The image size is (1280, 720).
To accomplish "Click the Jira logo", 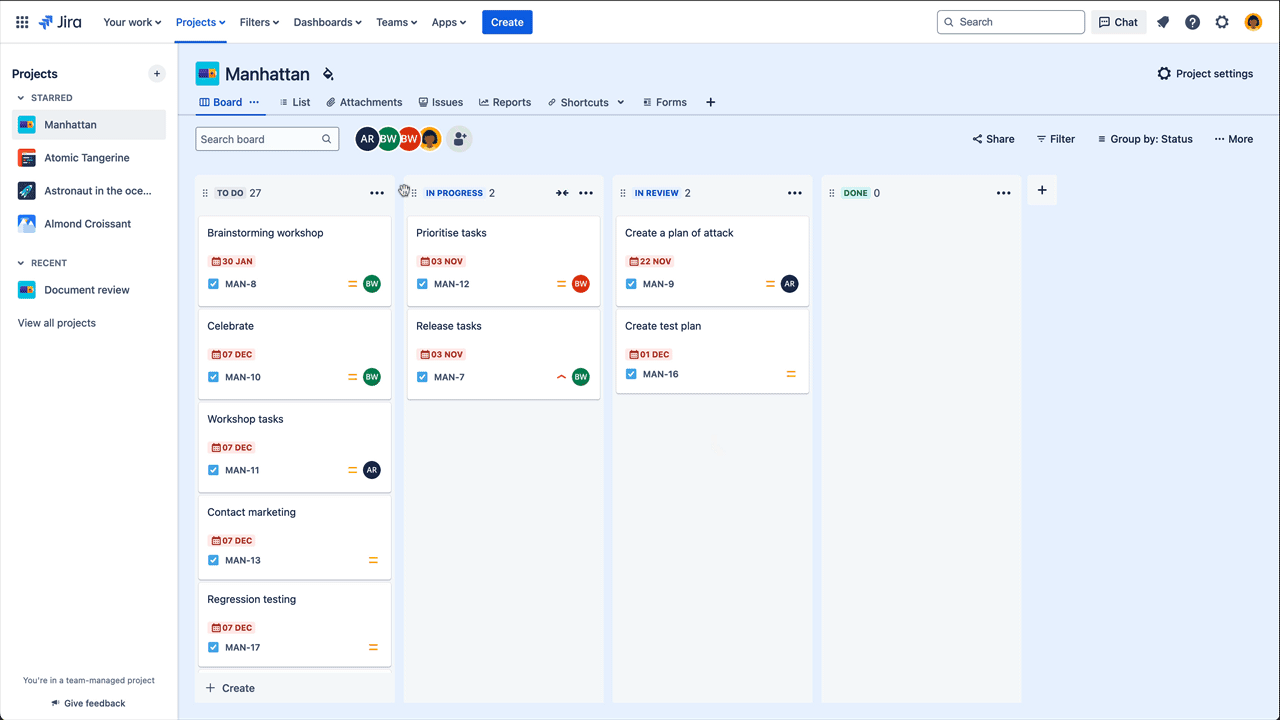I will [60, 22].
